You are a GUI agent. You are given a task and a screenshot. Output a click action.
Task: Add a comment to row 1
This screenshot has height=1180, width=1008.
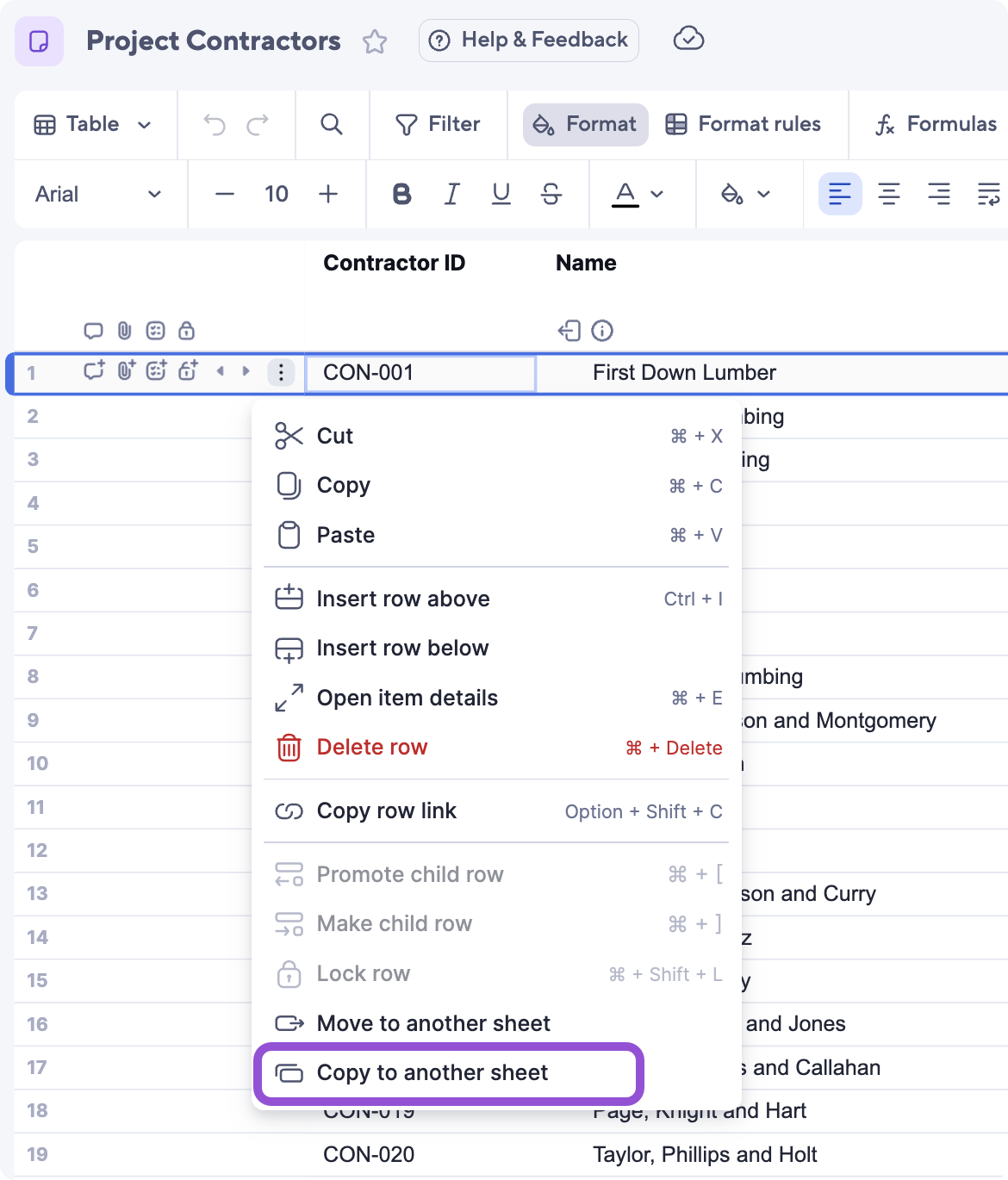(95, 371)
